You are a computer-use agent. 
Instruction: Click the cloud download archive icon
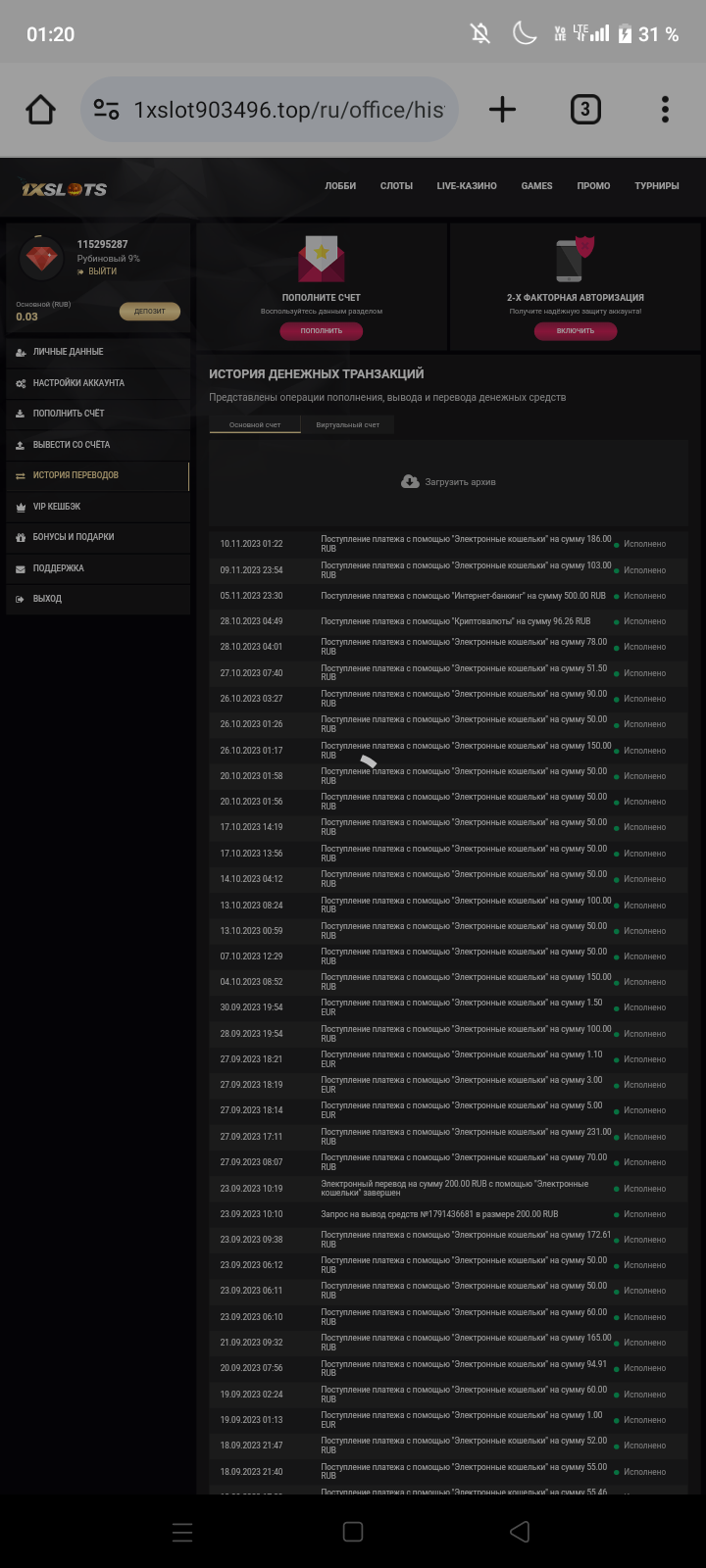pos(411,482)
